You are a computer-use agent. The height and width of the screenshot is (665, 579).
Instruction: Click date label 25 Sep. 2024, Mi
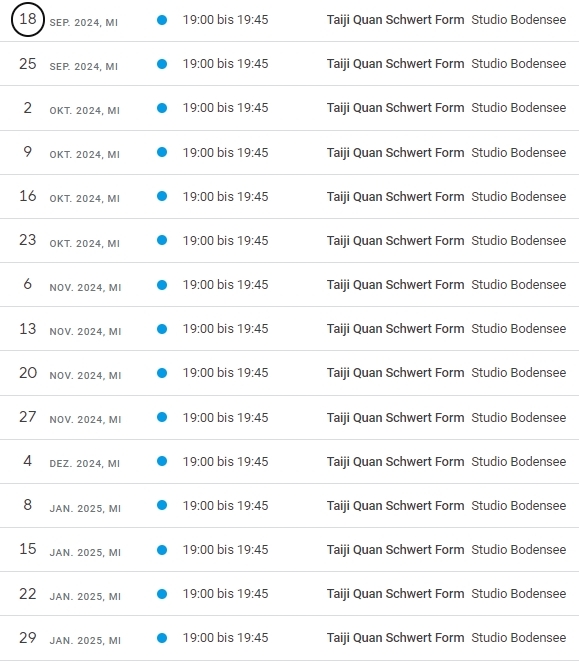point(68,64)
